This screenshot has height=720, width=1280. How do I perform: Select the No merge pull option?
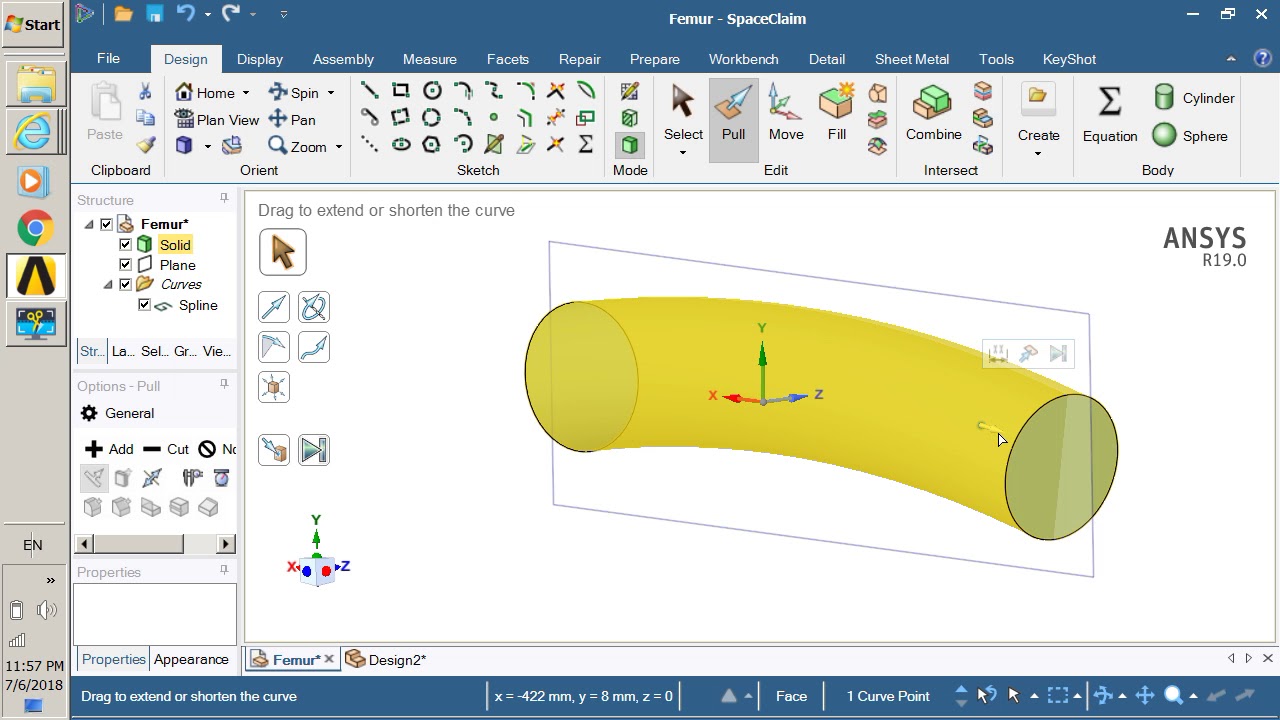217,449
